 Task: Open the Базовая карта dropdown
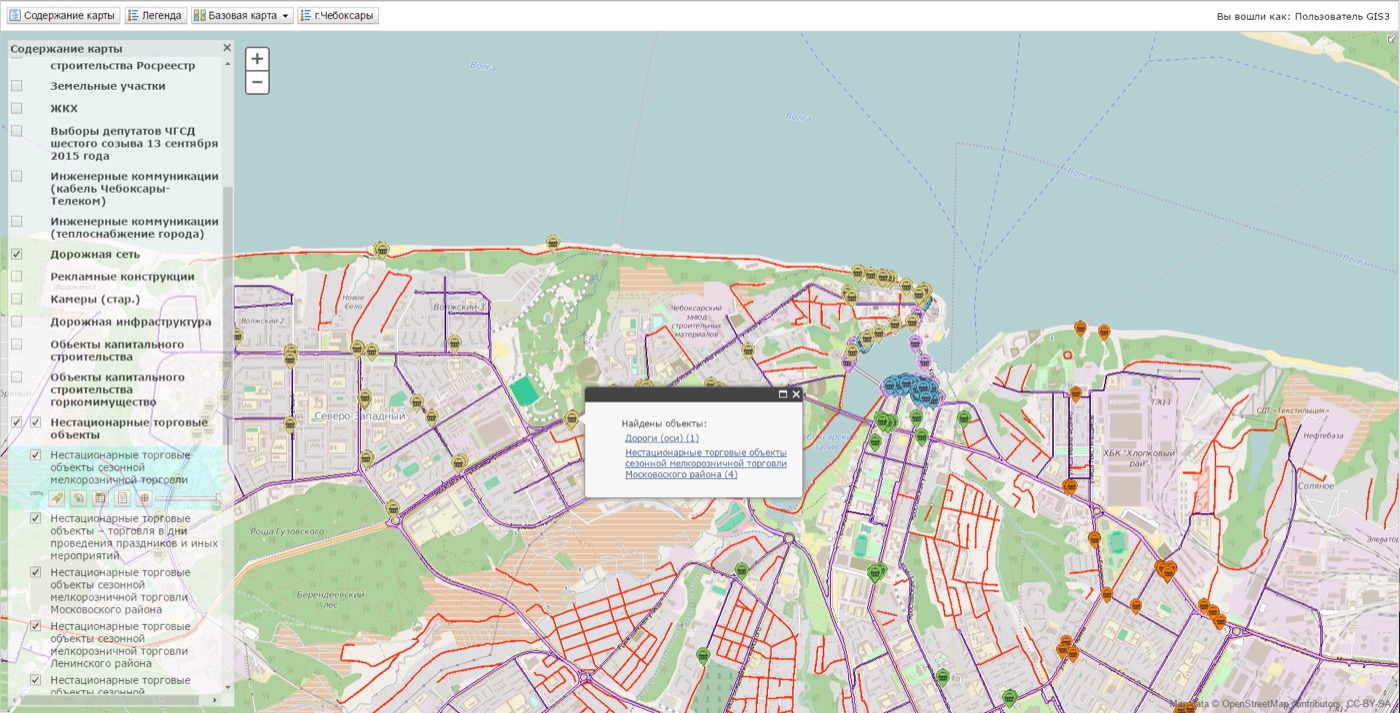click(x=242, y=16)
